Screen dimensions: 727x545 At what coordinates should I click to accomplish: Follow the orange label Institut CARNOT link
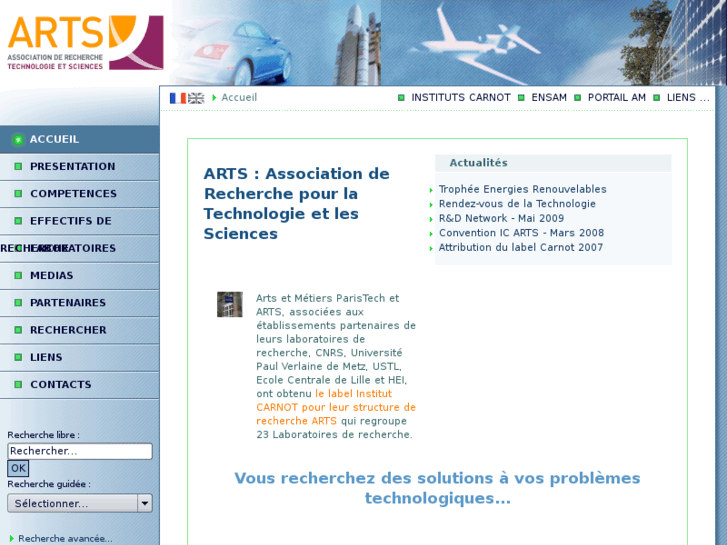pos(336,407)
